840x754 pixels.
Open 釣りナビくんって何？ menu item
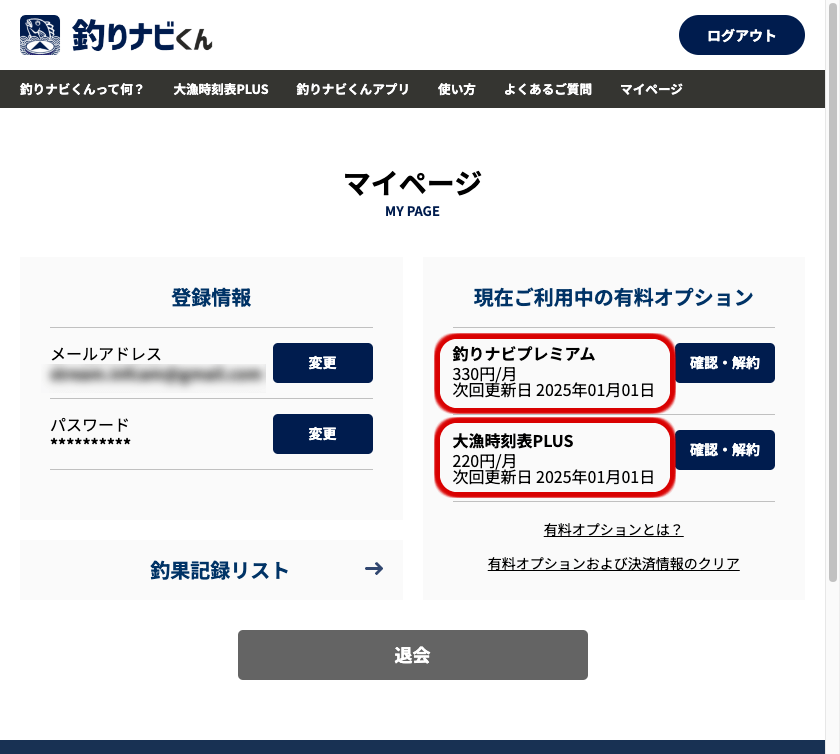[82, 89]
